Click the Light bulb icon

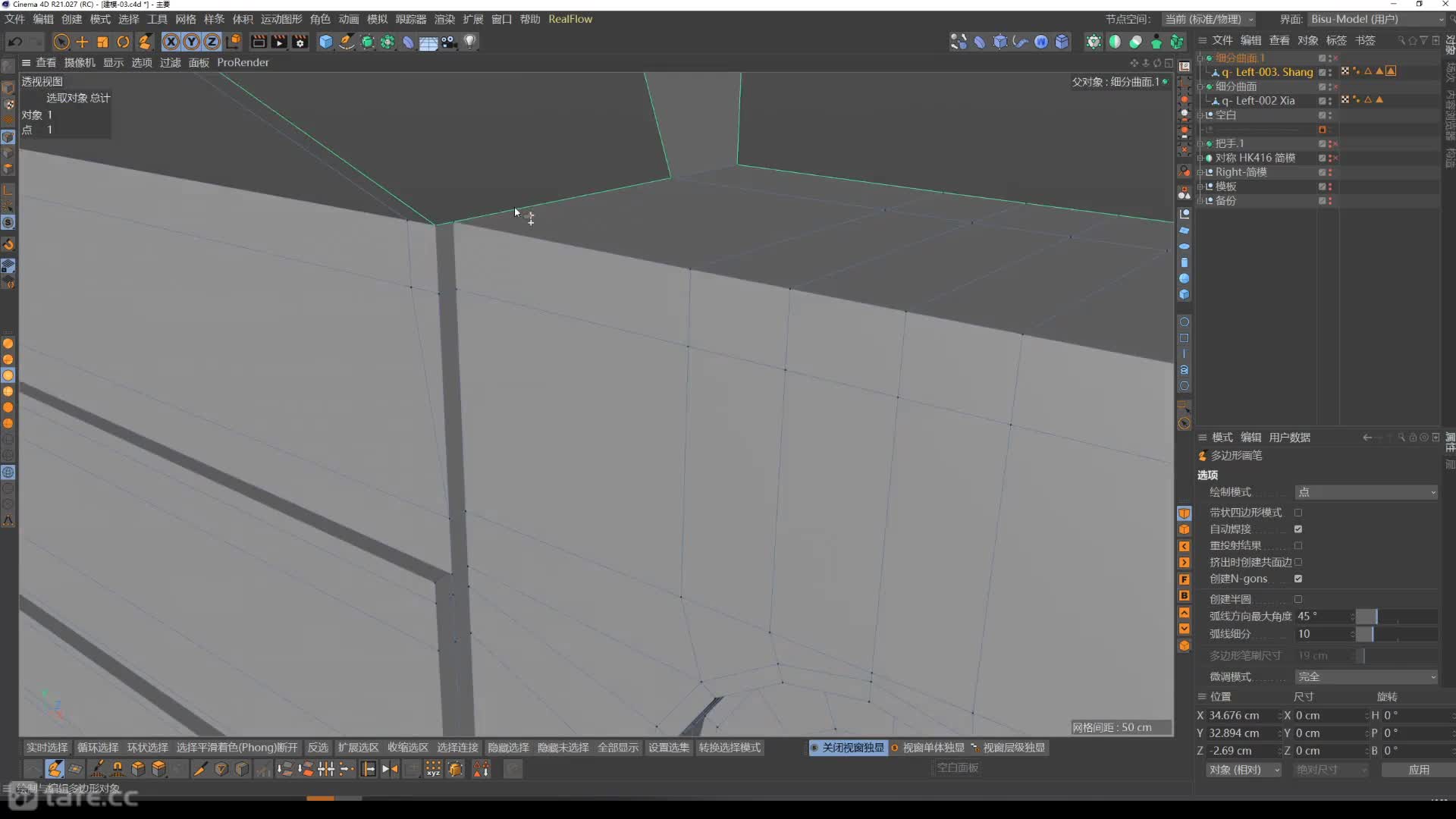tap(470, 42)
